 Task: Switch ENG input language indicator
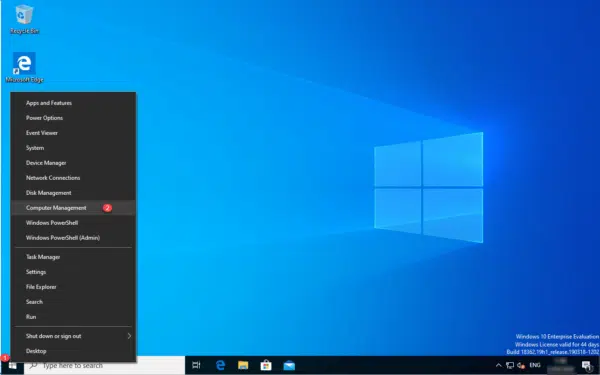(x=535, y=365)
